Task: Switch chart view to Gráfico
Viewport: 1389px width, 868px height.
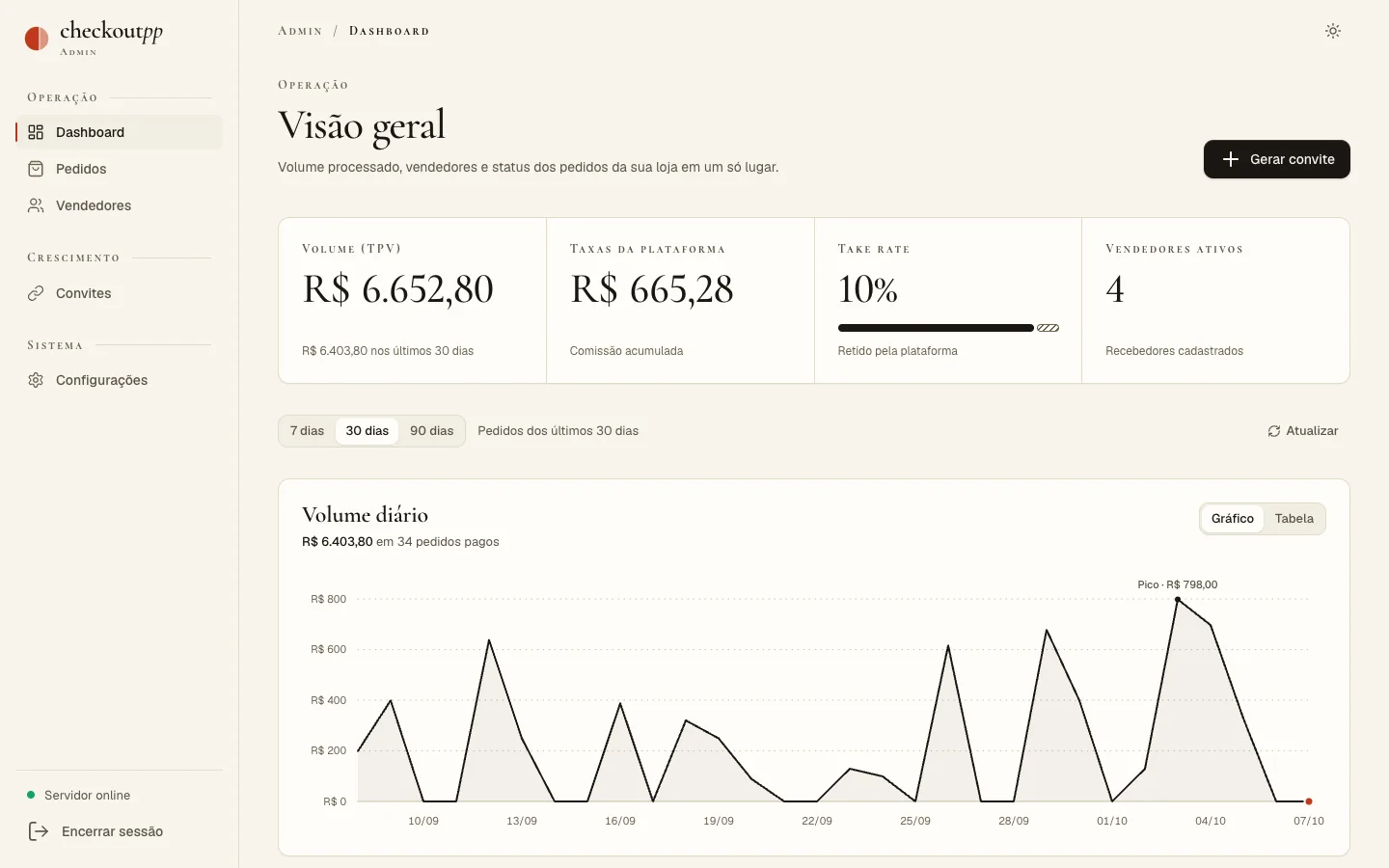Action: coord(1233,519)
